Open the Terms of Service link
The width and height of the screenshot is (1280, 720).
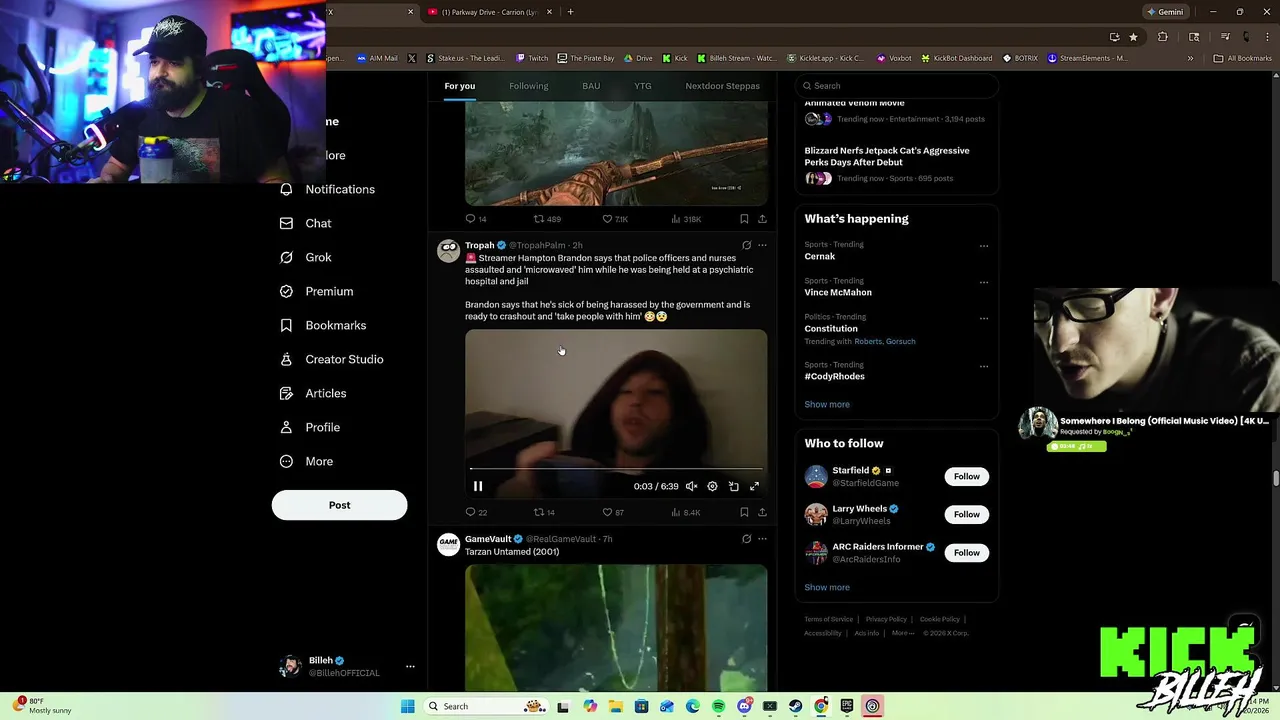pos(829,619)
